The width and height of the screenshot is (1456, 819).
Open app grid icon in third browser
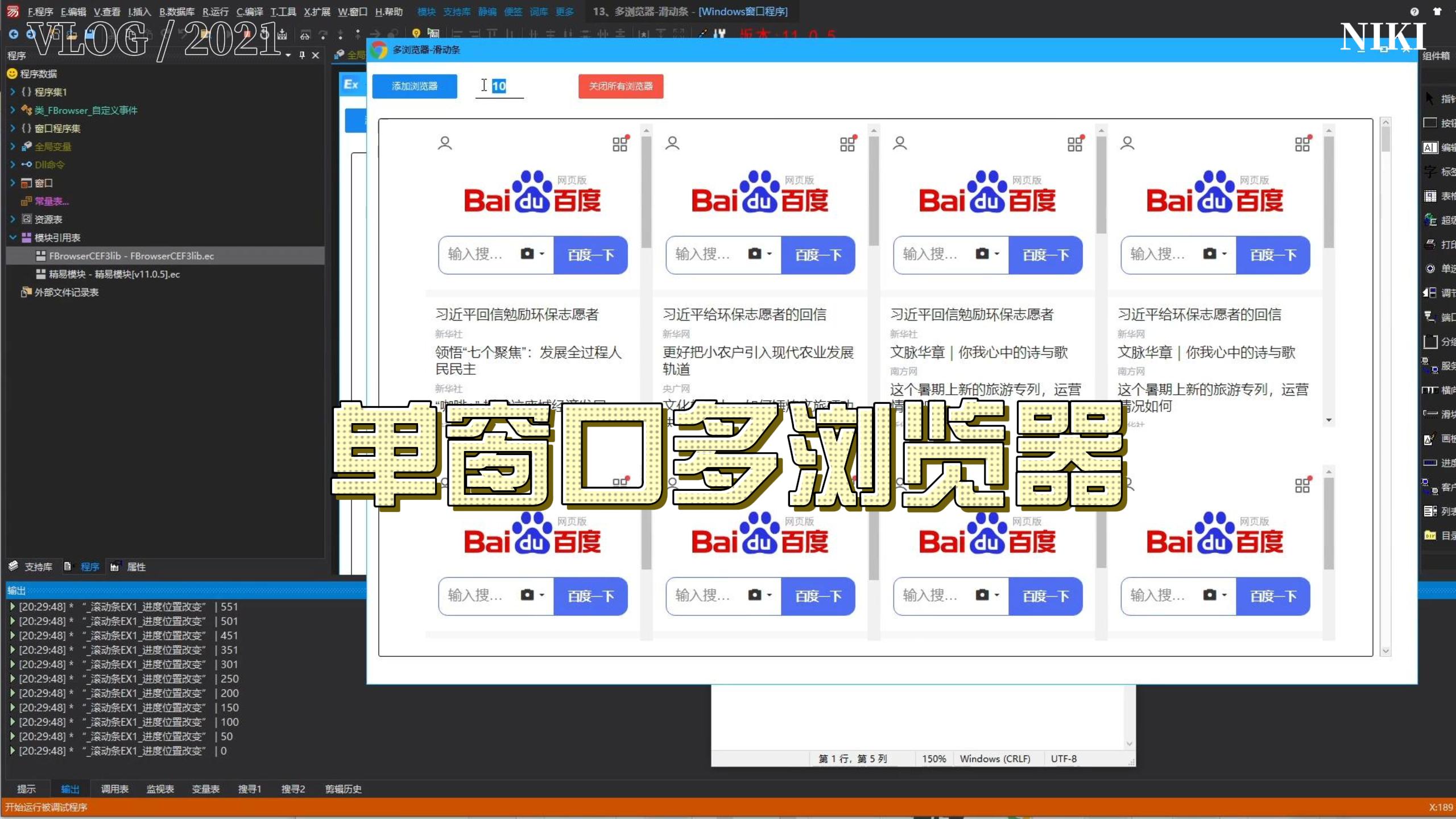click(x=1076, y=143)
